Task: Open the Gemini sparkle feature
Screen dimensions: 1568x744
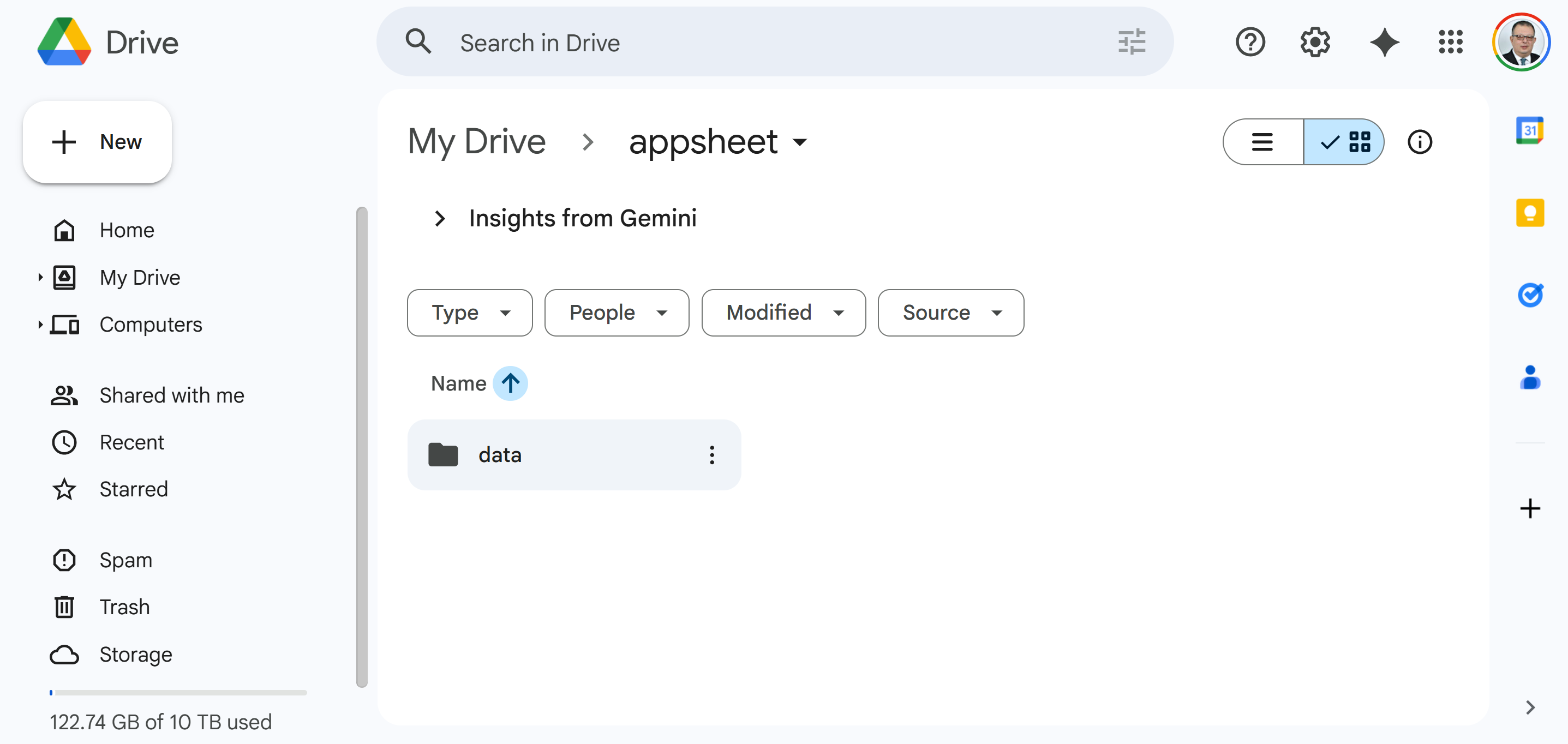Action: [1384, 42]
